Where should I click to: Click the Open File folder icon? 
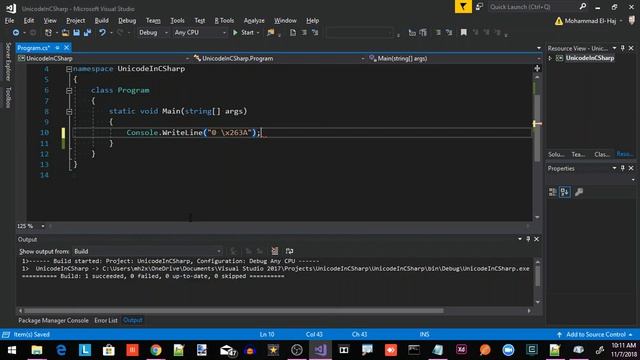click(65, 33)
